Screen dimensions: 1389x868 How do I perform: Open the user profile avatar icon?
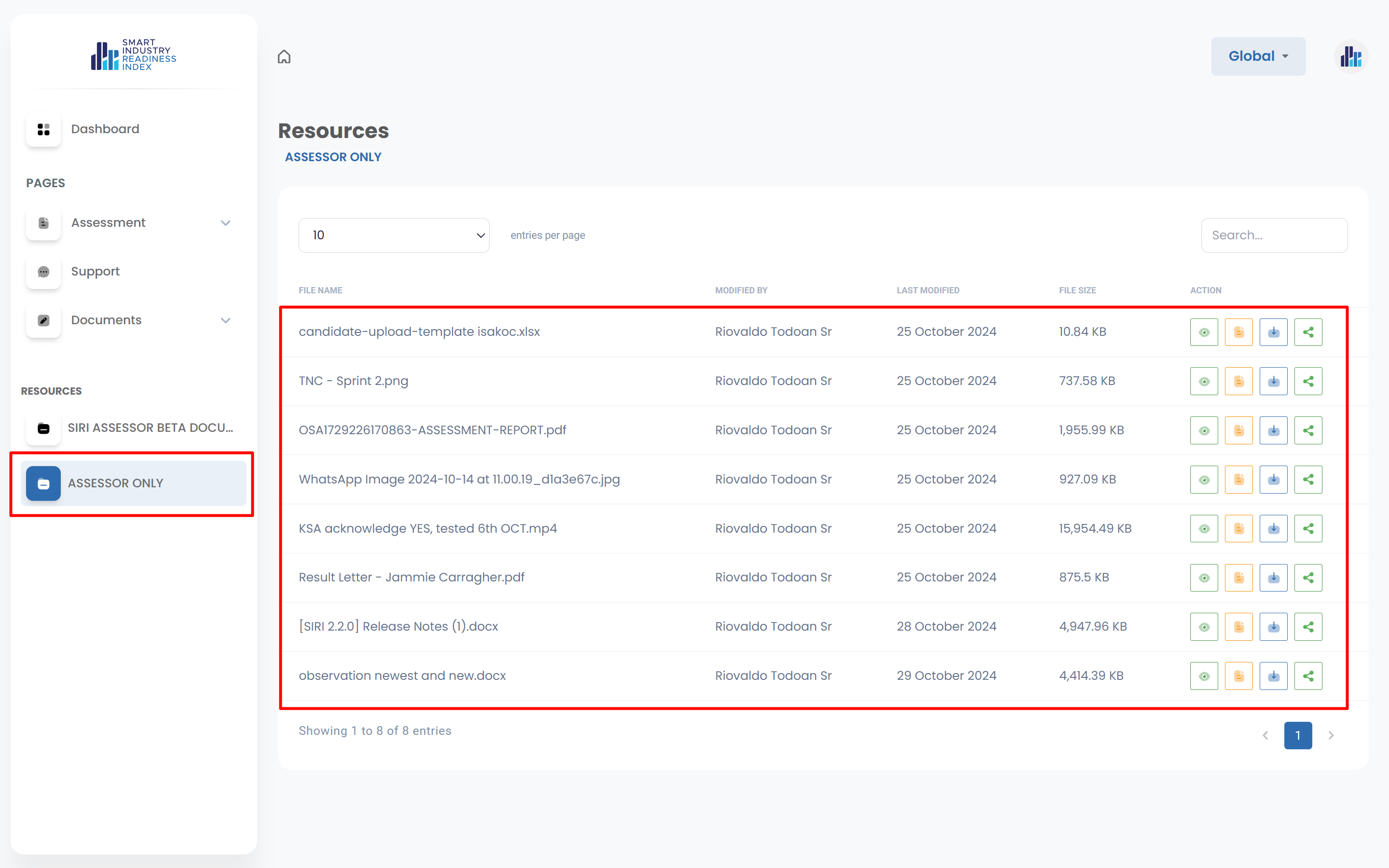pos(1350,57)
